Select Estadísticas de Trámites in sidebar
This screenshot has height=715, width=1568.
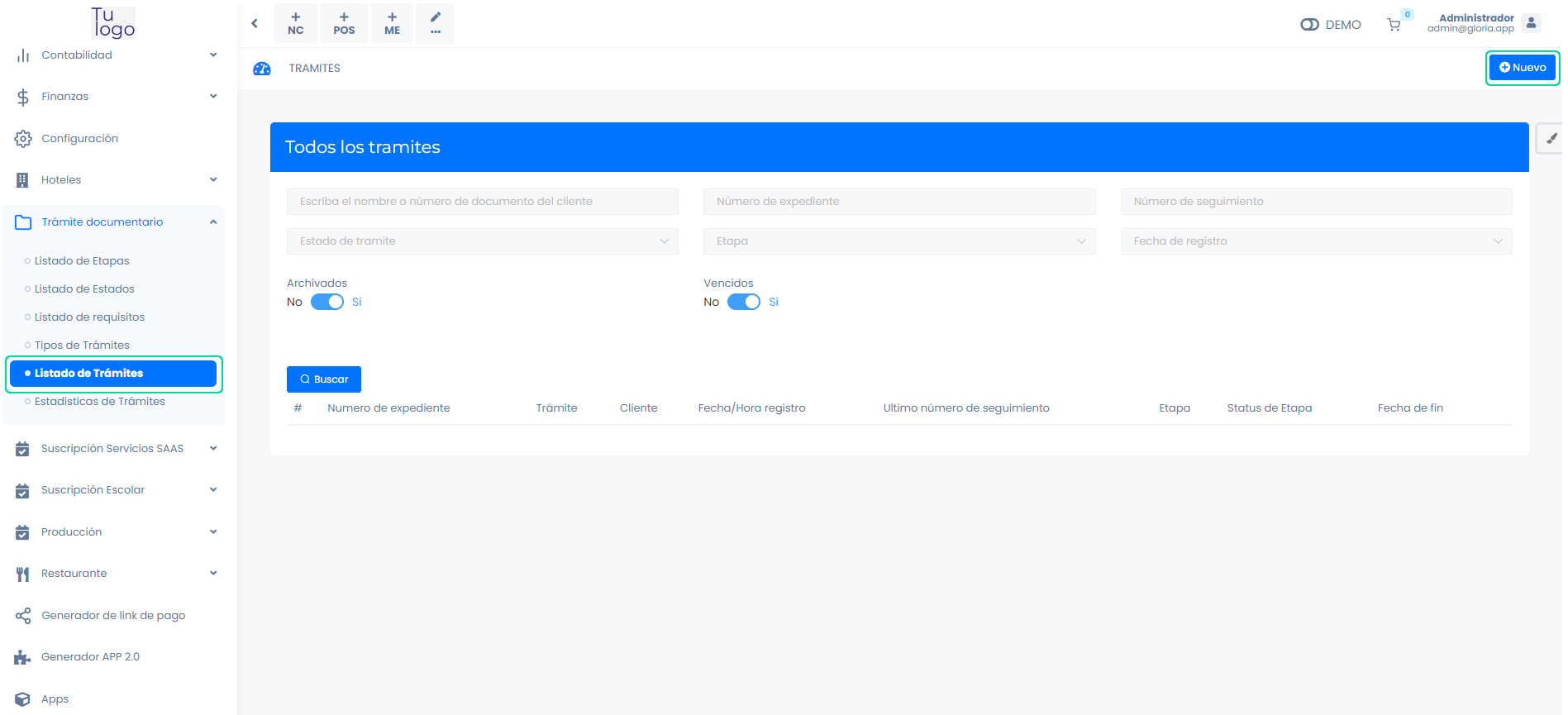[x=99, y=402]
